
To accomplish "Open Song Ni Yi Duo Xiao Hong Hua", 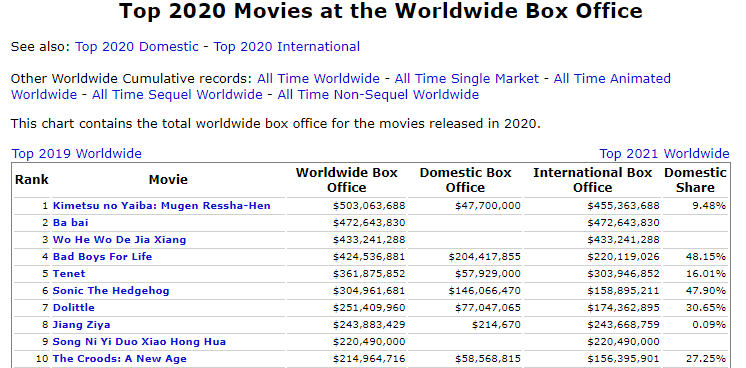I will [x=139, y=342].
